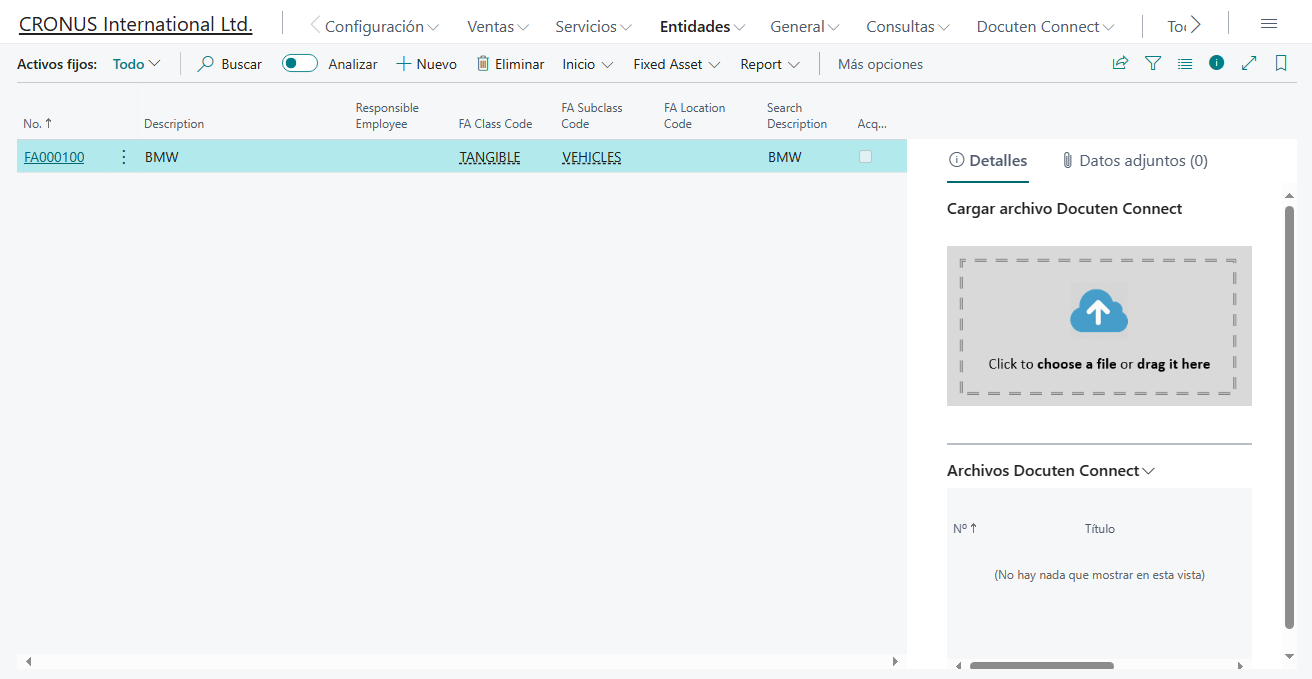Click the three-dot row menu for FA000100
Image resolution: width=1312 pixels, height=679 pixels.
coord(124,157)
